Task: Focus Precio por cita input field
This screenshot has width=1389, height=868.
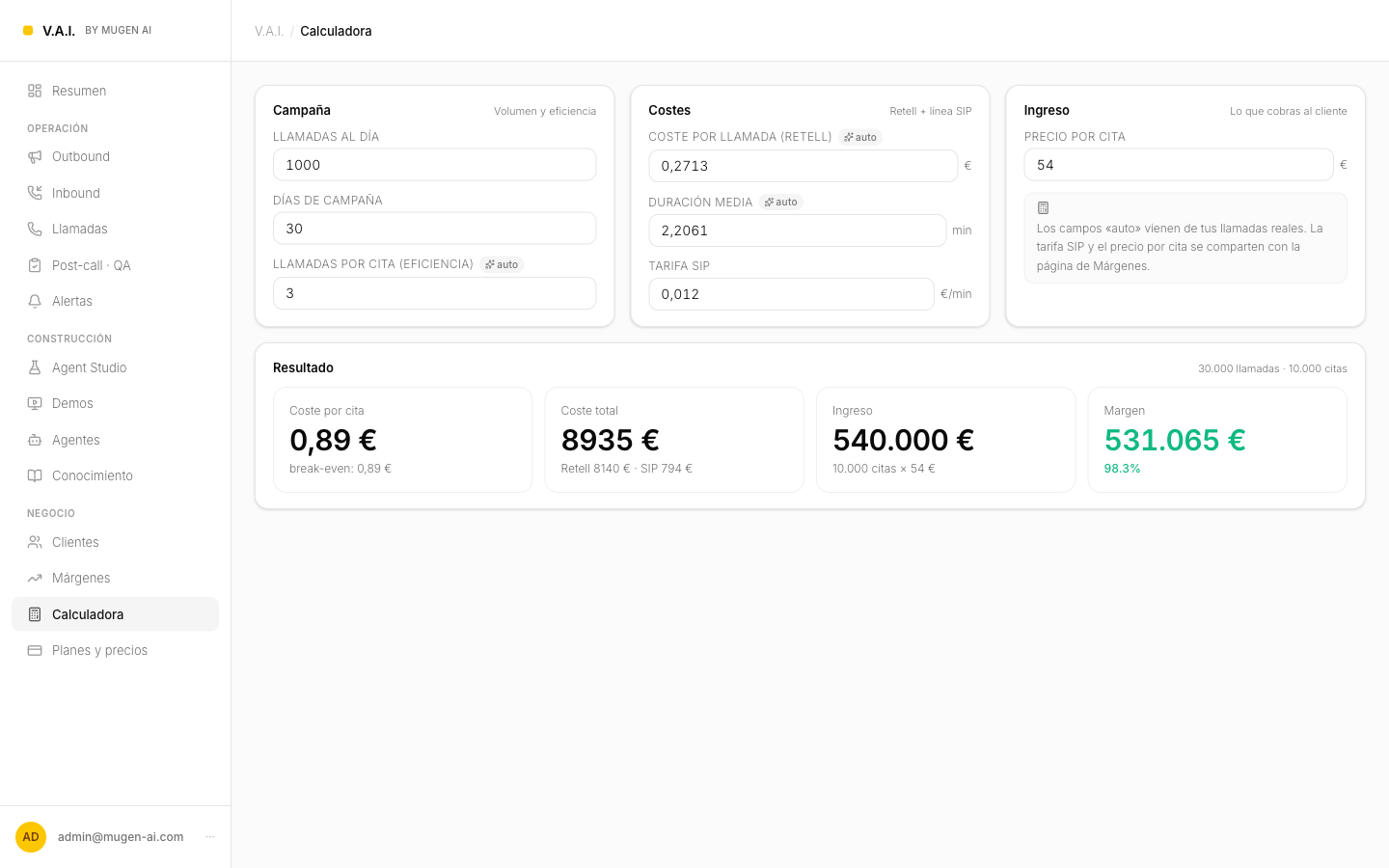Action: (1178, 165)
